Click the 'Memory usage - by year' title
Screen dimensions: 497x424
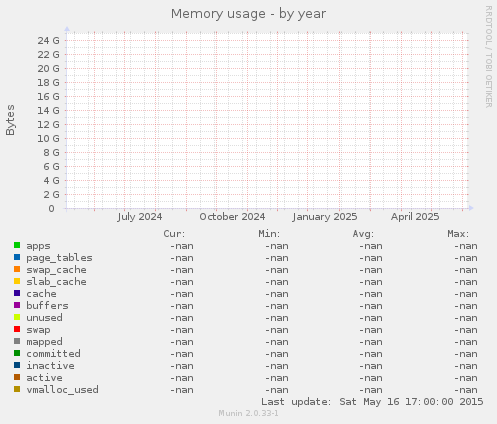pos(248,14)
